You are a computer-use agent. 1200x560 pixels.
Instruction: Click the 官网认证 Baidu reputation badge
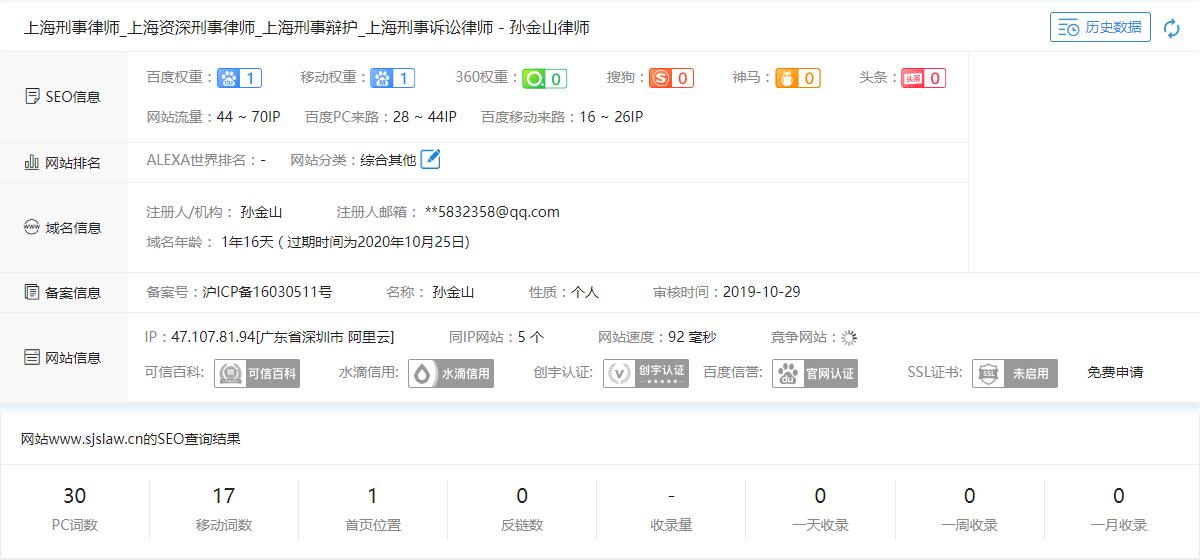[x=815, y=373]
